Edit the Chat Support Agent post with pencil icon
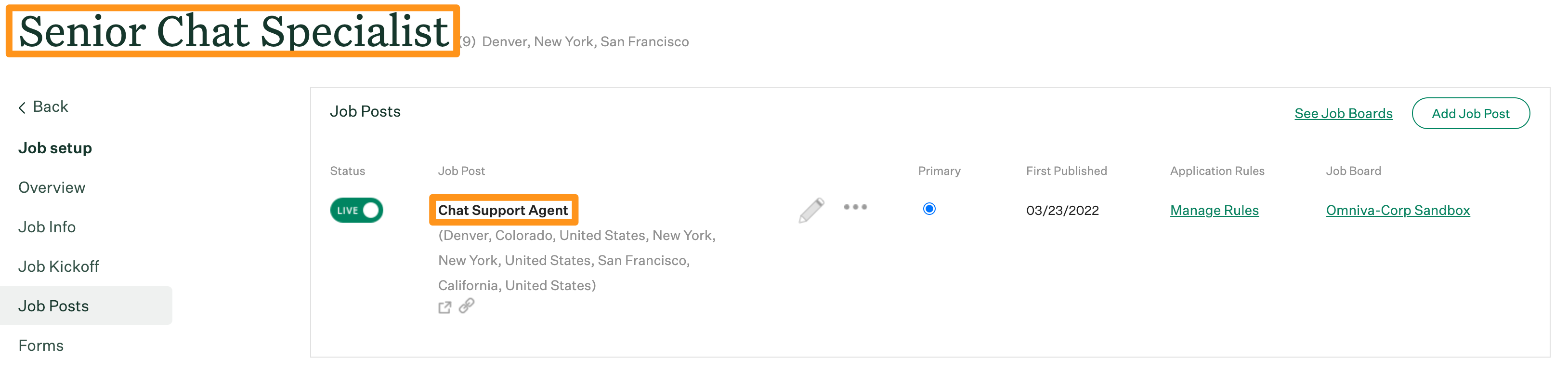This screenshot has height=373, width=1568. (x=812, y=209)
